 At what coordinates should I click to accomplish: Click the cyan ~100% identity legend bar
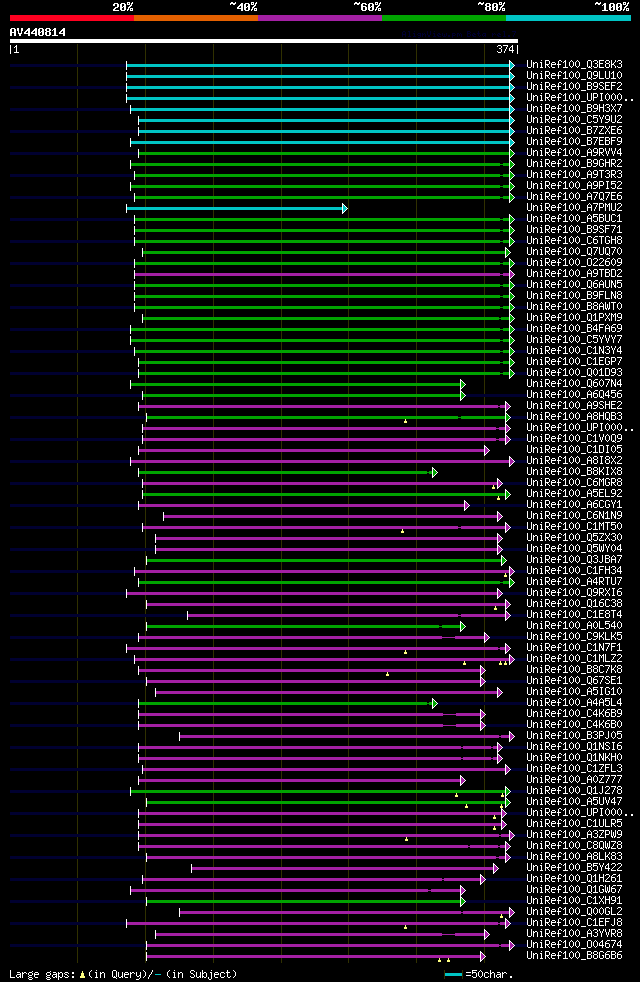coord(568,18)
